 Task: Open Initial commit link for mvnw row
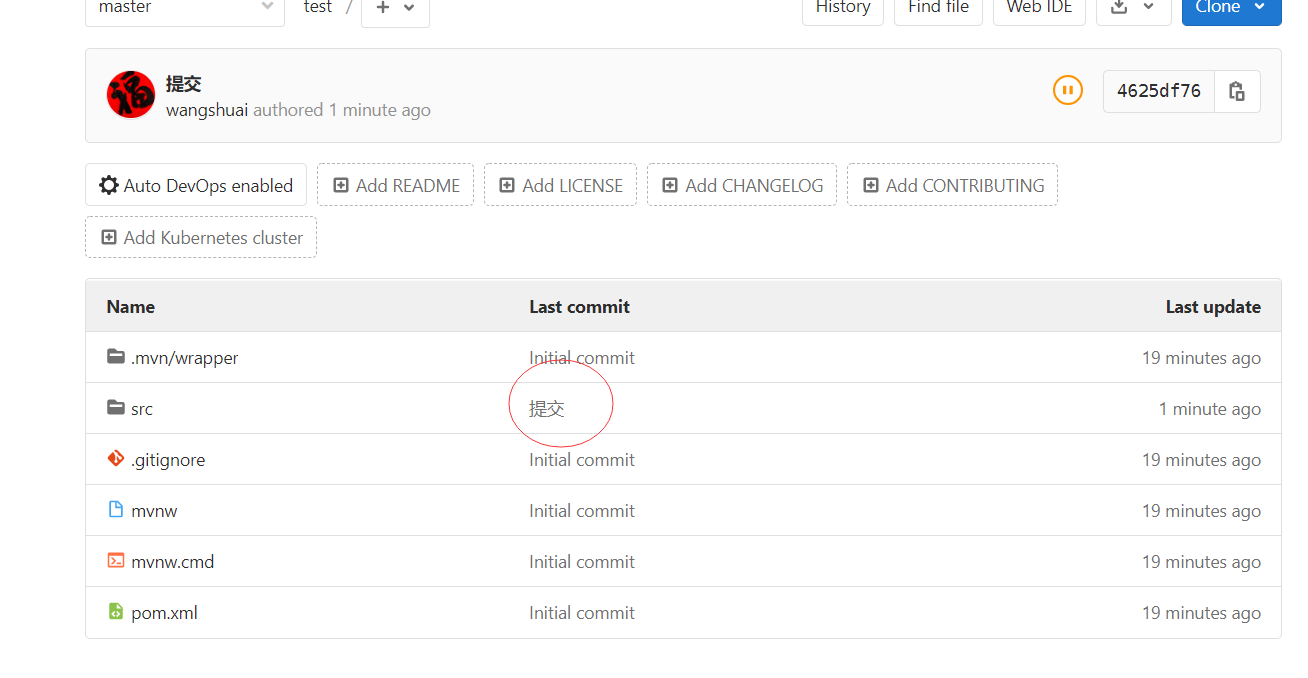click(582, 510)
